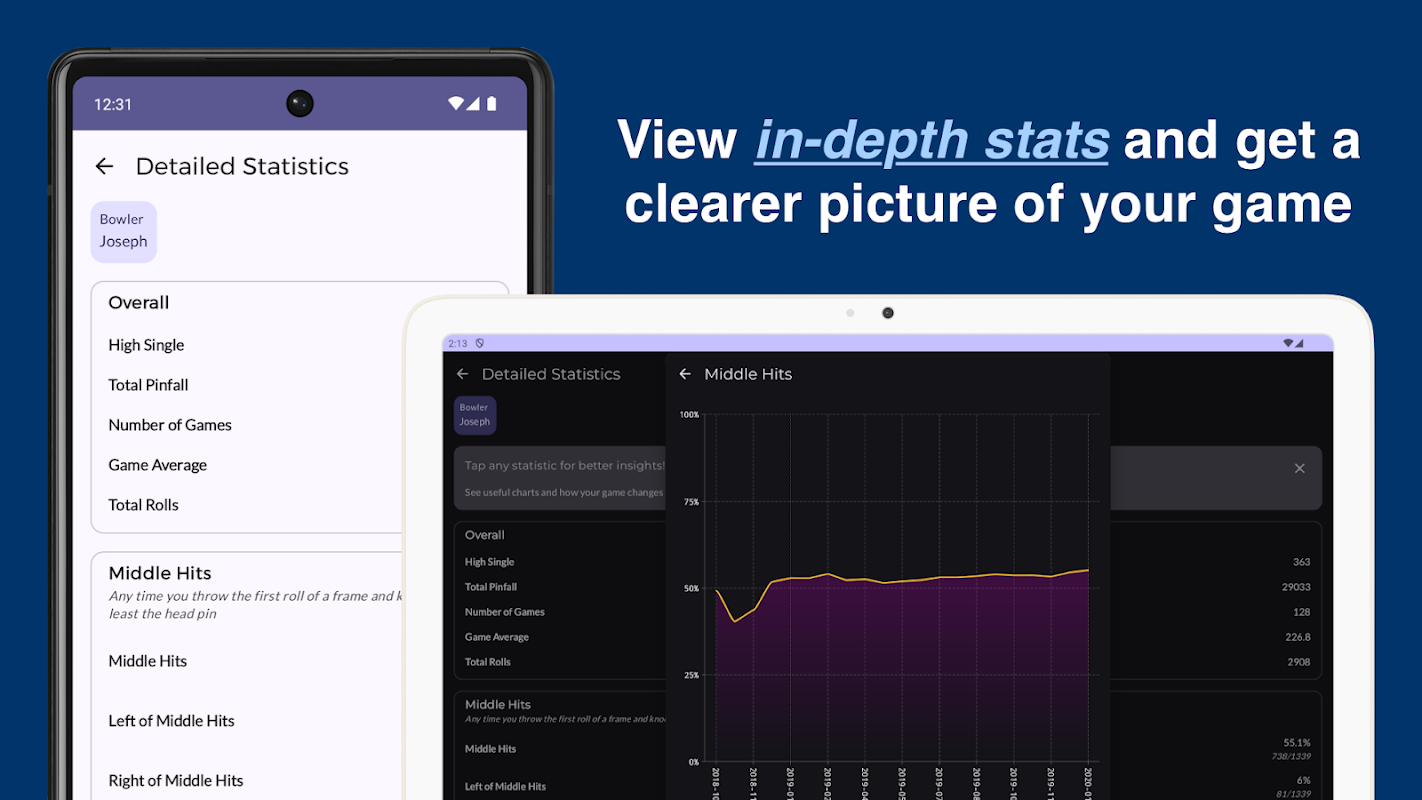Image resolution: width=1422 pixels, height=800 pixels.
Task: Open the Number of Games statistic on the phone
Action: [170, 425]
